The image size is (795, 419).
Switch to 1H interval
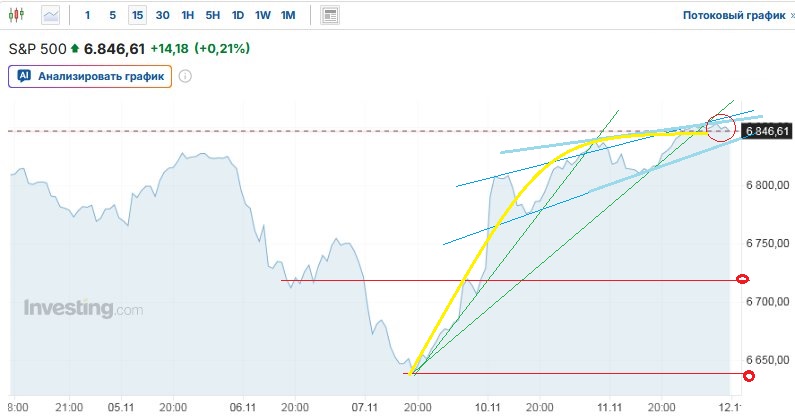(x=188, y=16)
